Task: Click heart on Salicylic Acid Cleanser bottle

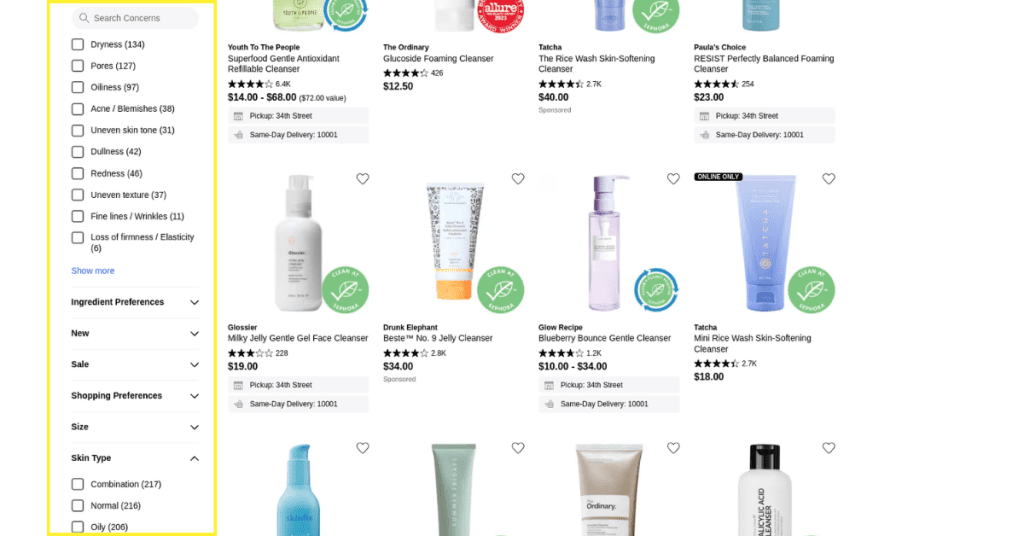Action: point(829,448)
